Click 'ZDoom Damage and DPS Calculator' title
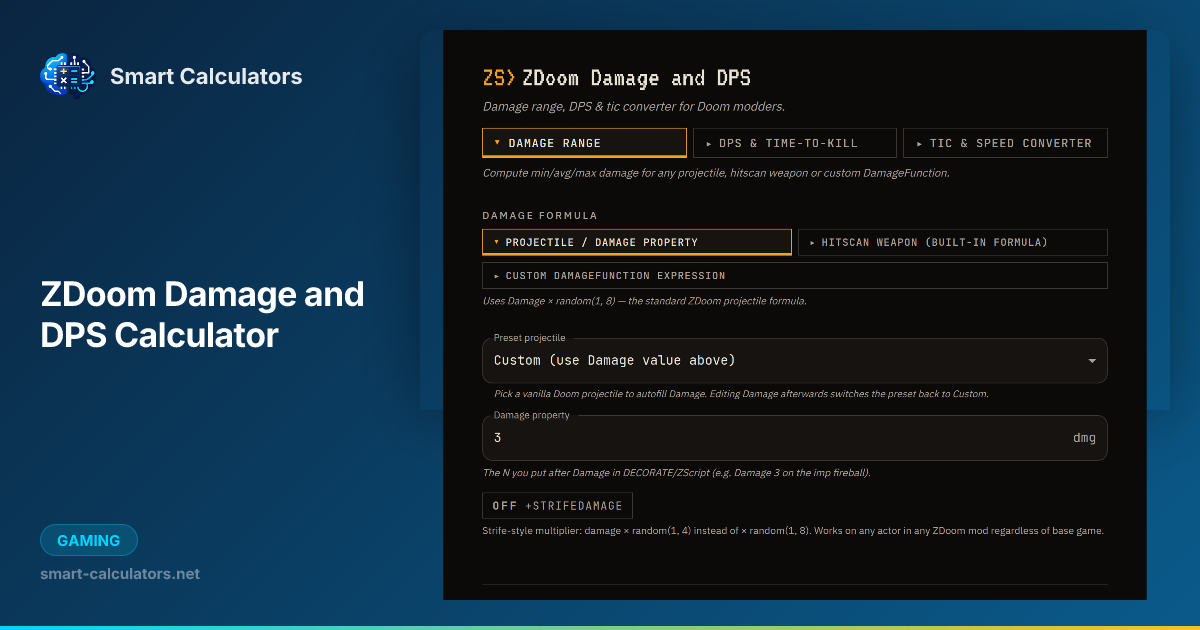The image size is (1200, 630). click(202, 315)
